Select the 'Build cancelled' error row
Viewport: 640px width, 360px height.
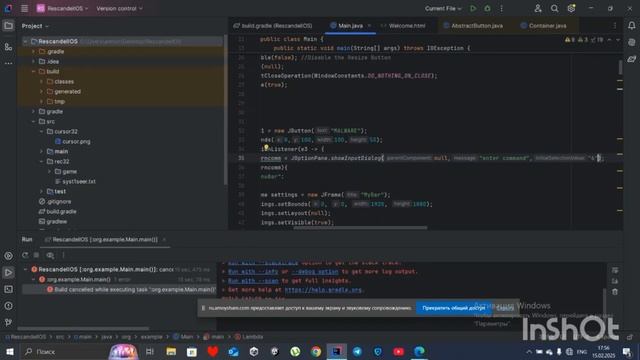point(119,289)
